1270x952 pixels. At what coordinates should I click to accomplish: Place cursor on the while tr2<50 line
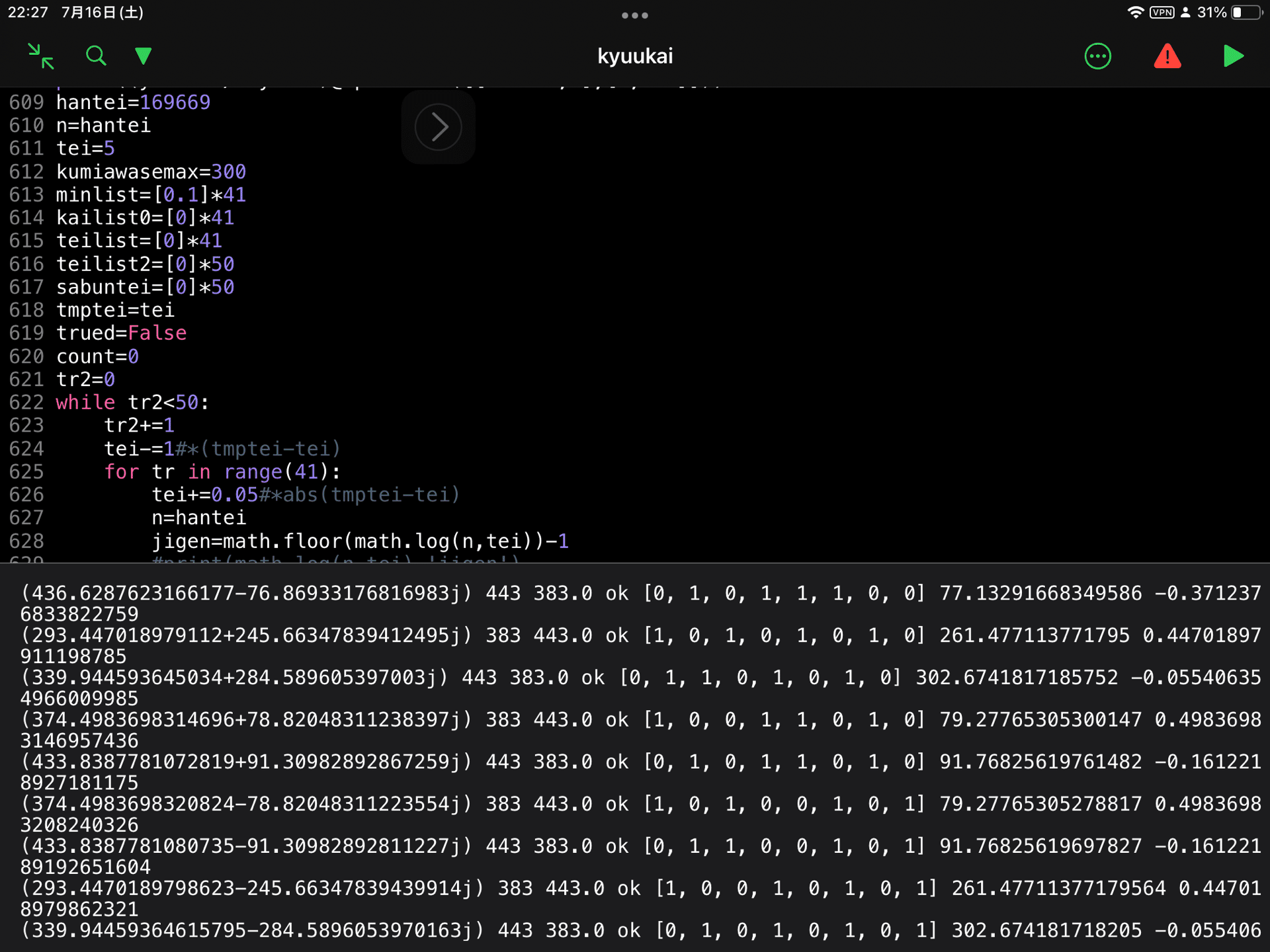pos(132,403)
